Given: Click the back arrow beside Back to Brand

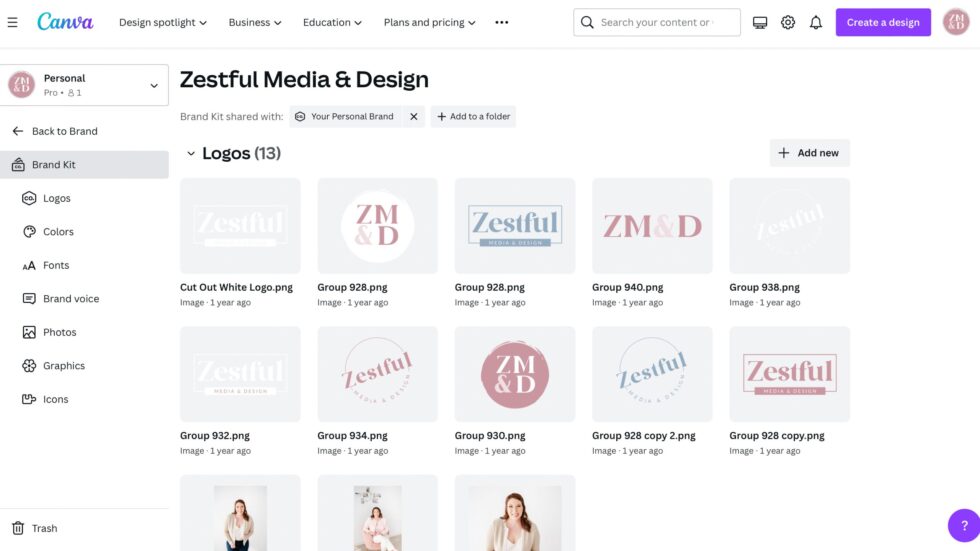Looking at the screenshot, I should [18, 131].
